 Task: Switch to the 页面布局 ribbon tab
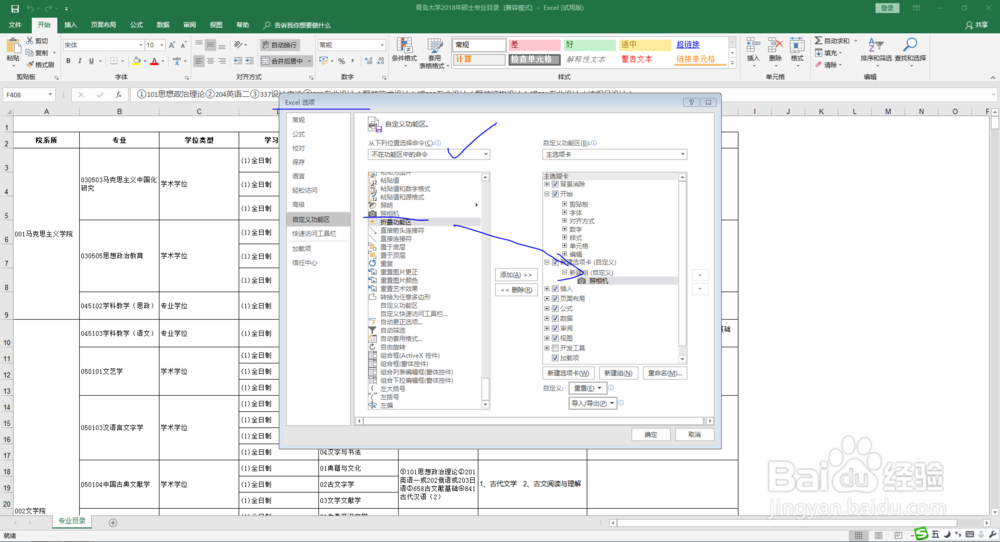pyautogui.click(x=103, y=25)
